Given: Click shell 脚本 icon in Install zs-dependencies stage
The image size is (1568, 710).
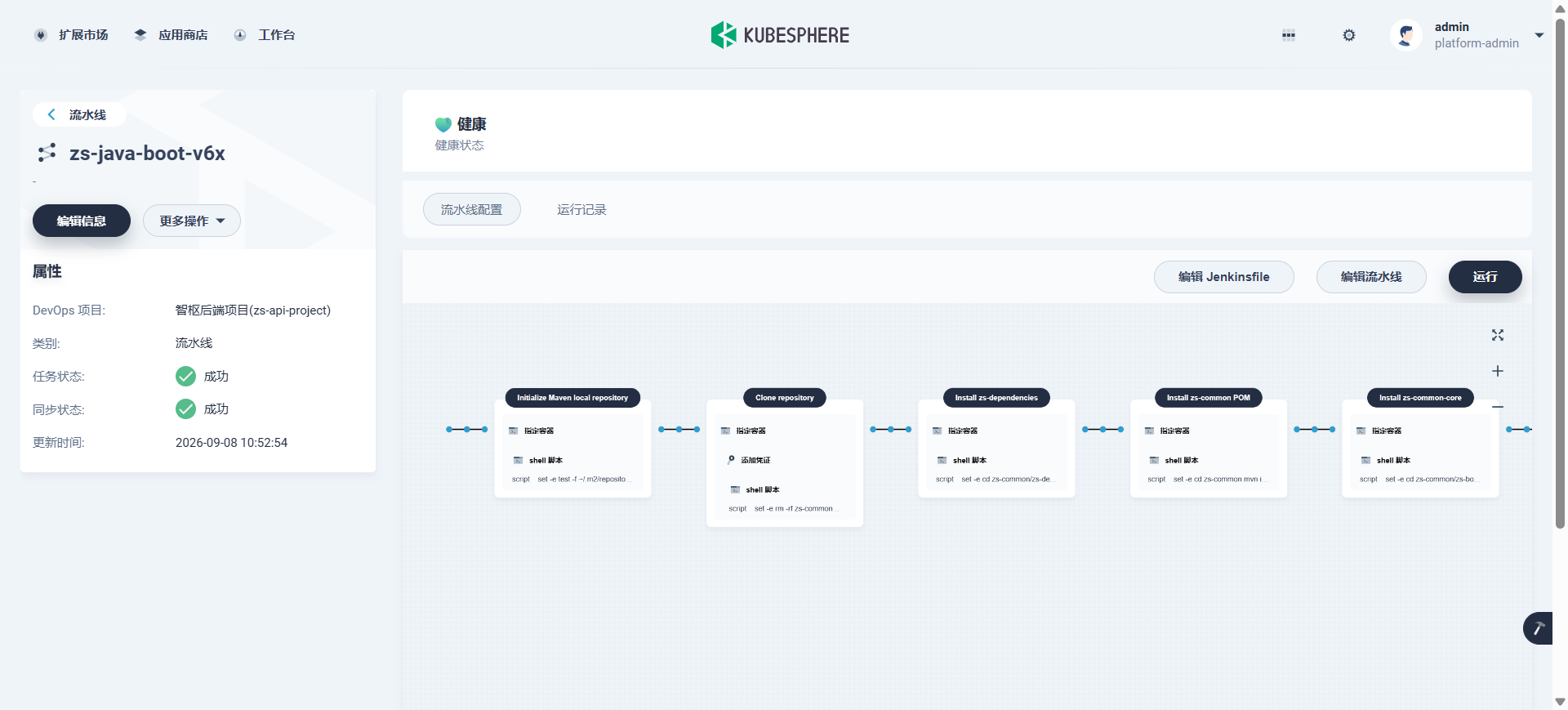Looking at the screenshot, I should coord(942,460).
